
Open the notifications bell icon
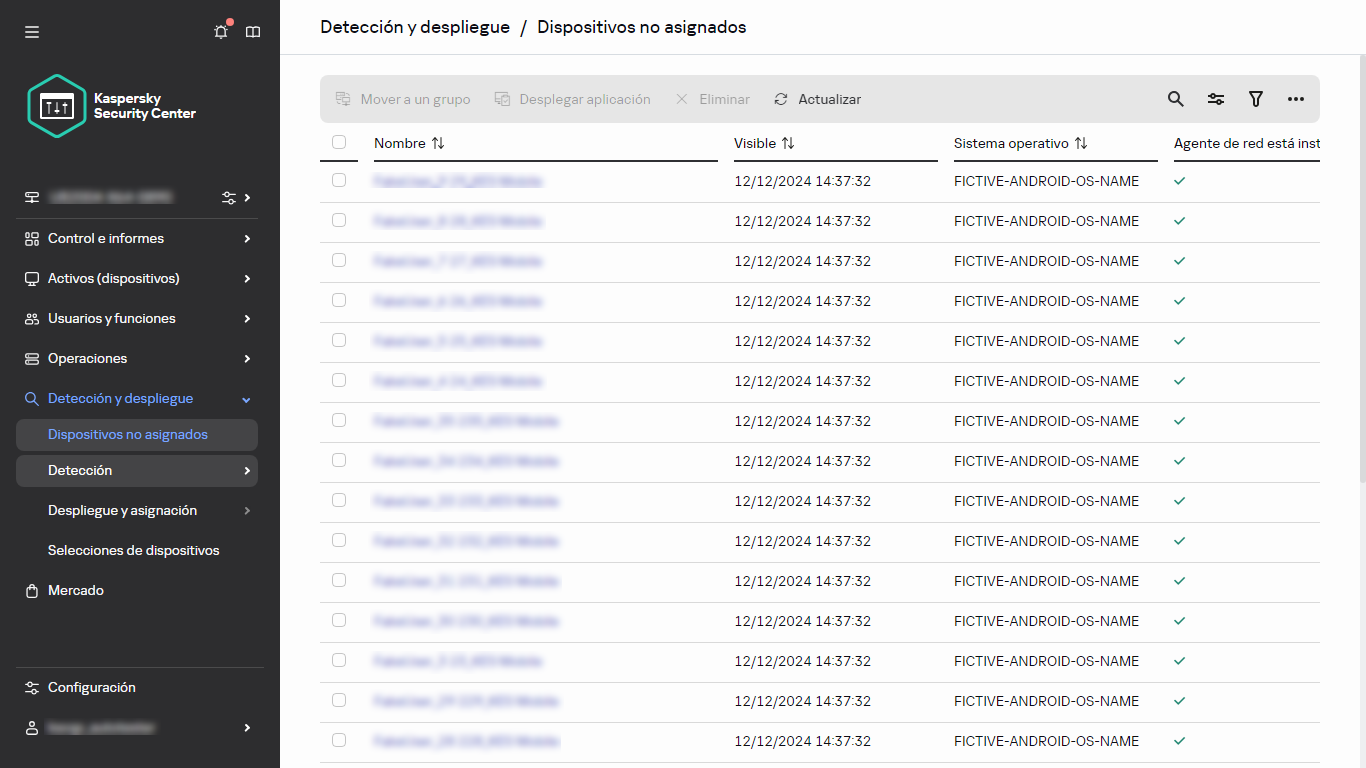(x=220, y=31)
